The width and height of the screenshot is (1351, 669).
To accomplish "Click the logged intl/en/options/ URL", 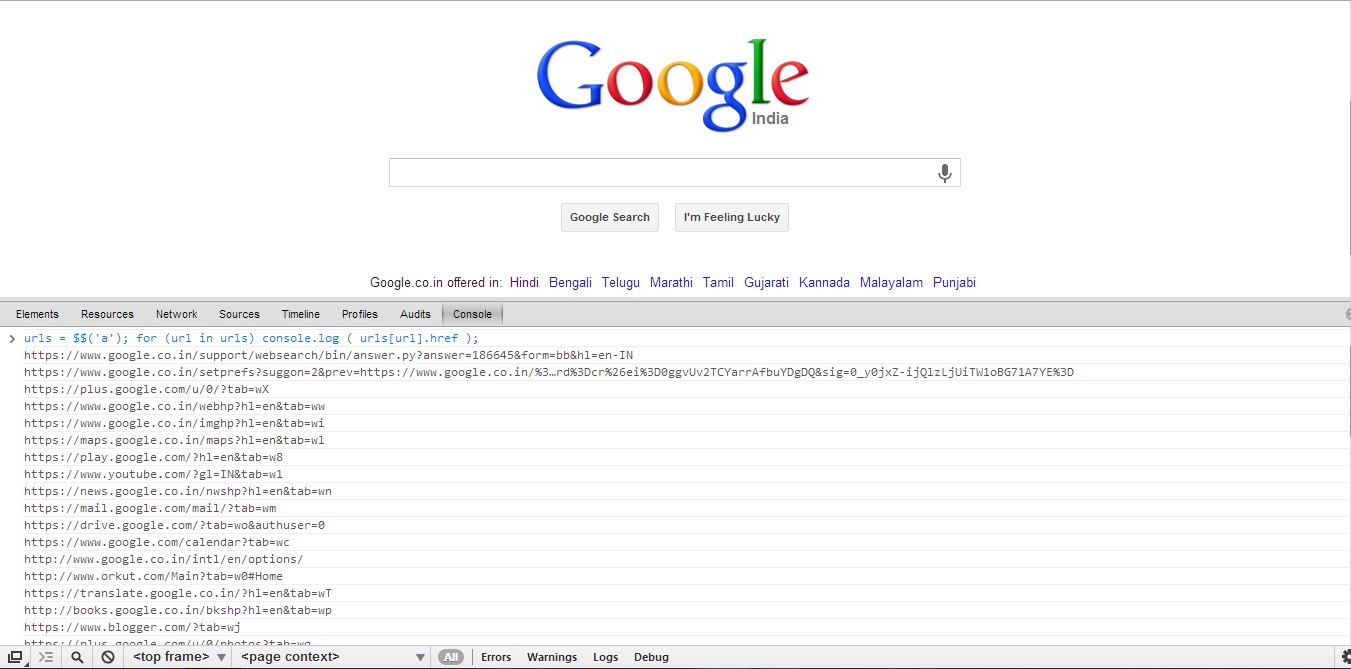I will click(x=163, y=559).
